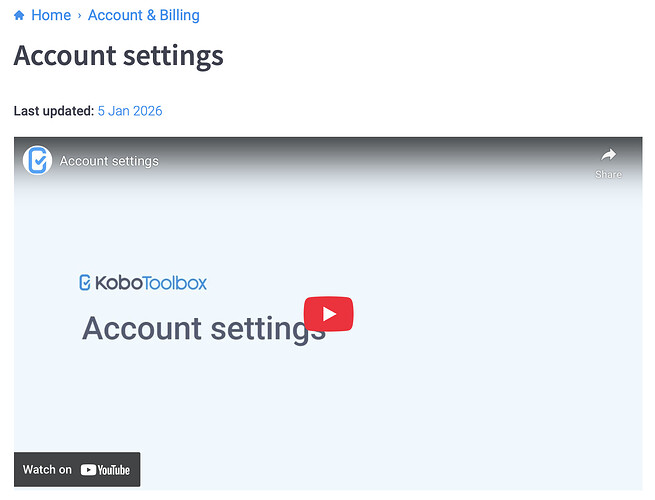Viewport: 655px width, 500px height.
Task: Click the Account settings page heading
Action: click(119, 56)
